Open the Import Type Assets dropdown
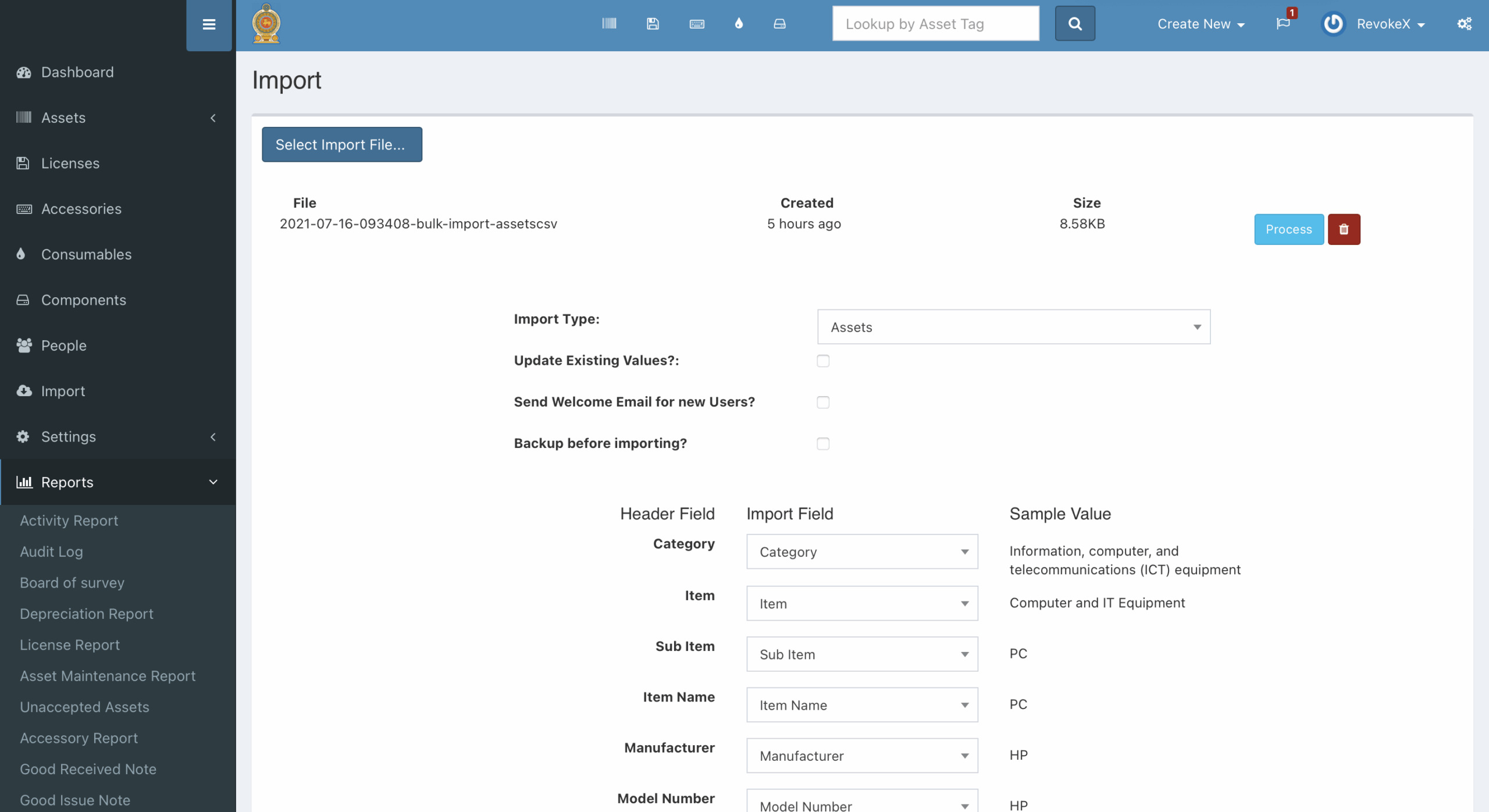 (x=1013, y=327)
